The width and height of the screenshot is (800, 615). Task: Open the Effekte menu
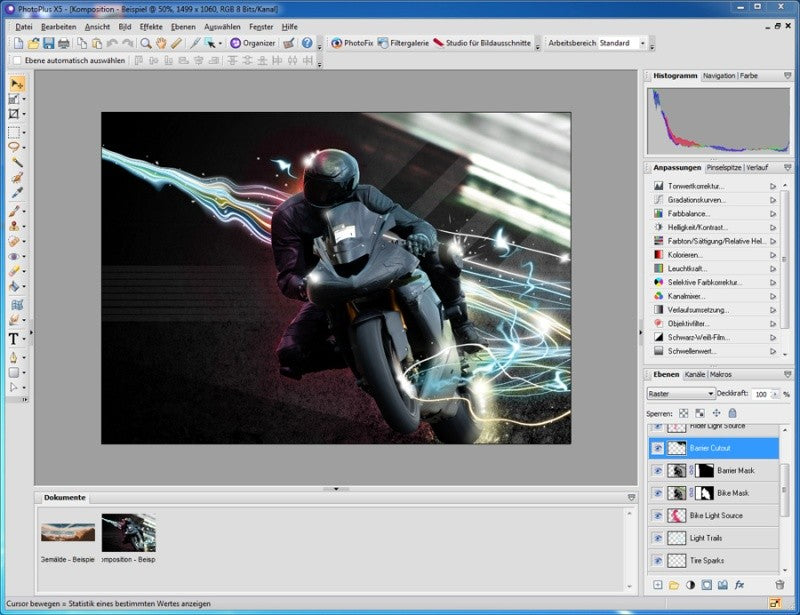click(151, 27)
